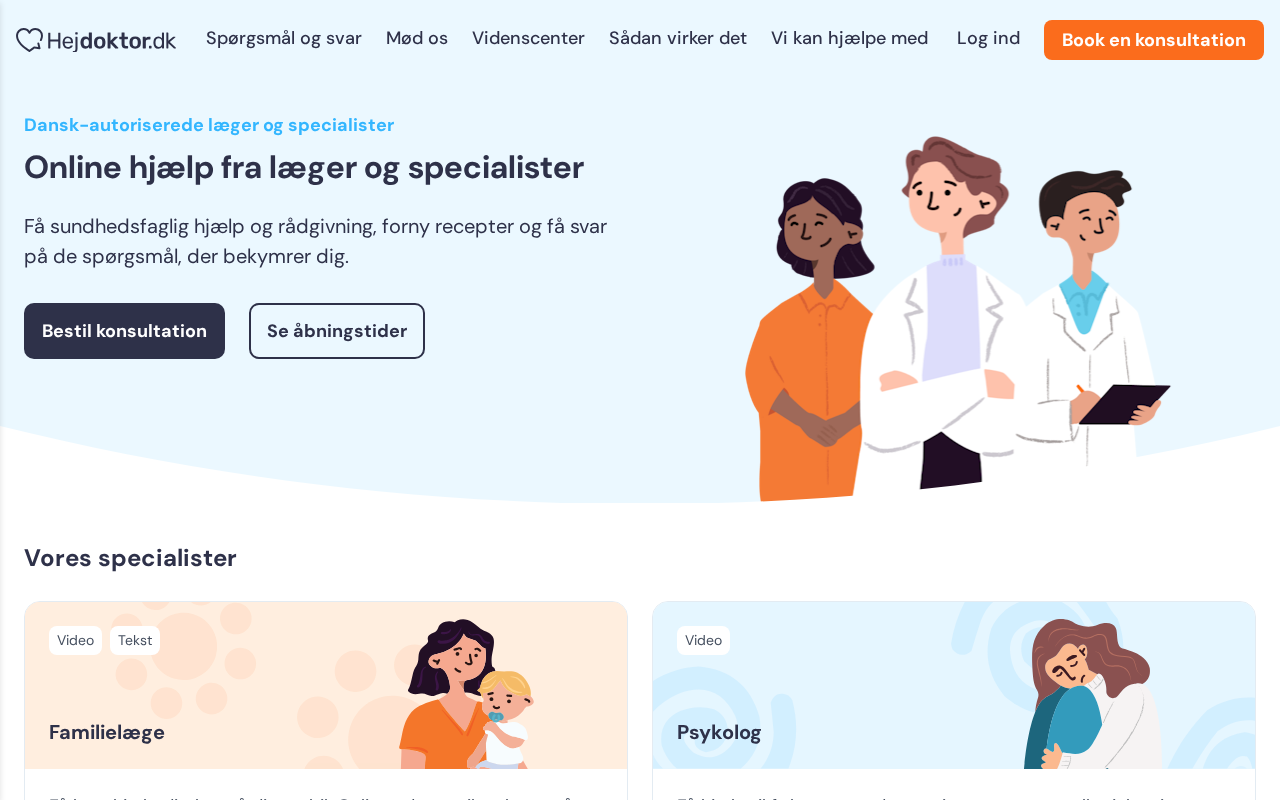This screenshot has width=1280, height=800.
Task: Click the mother and baby illustration
Action: [x=466, y=694]
